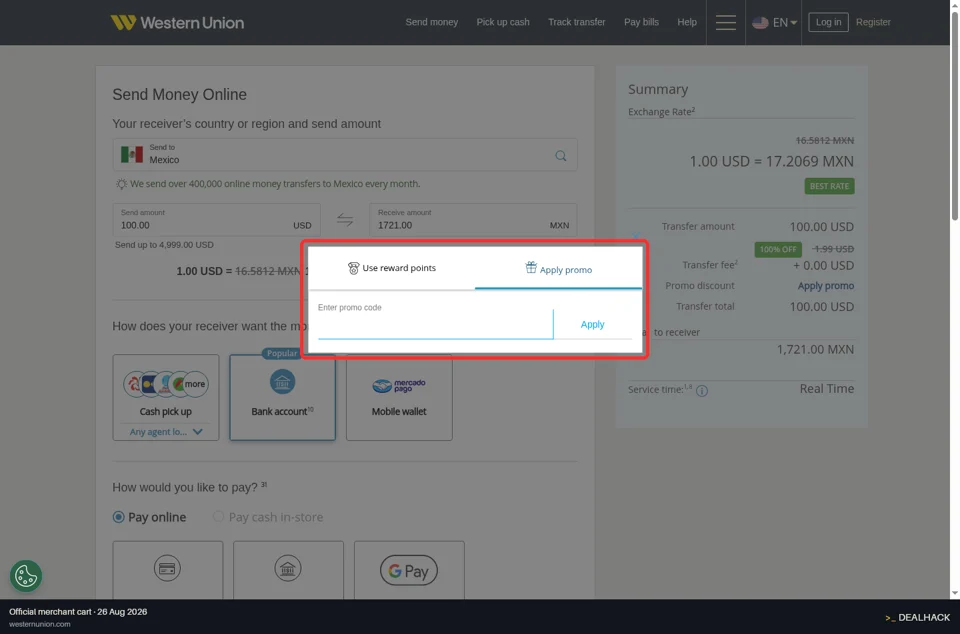The image size is (960, 634).
Task: Open the Pay bills menu item
Action: [641, 22]
